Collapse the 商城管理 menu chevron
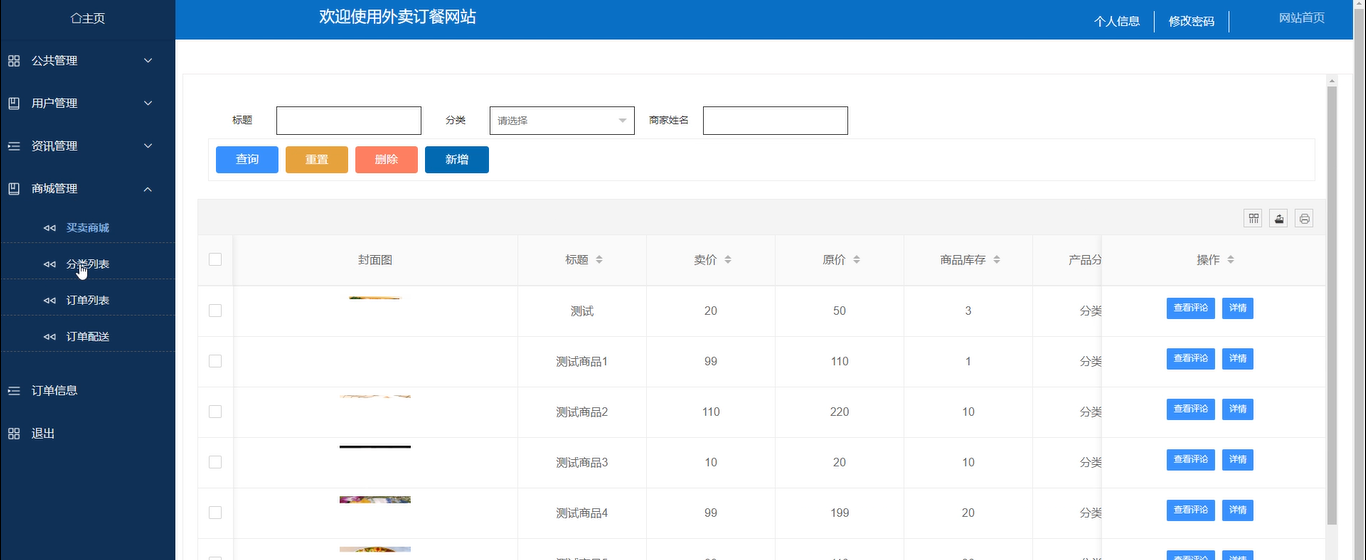 coord(148,188)
